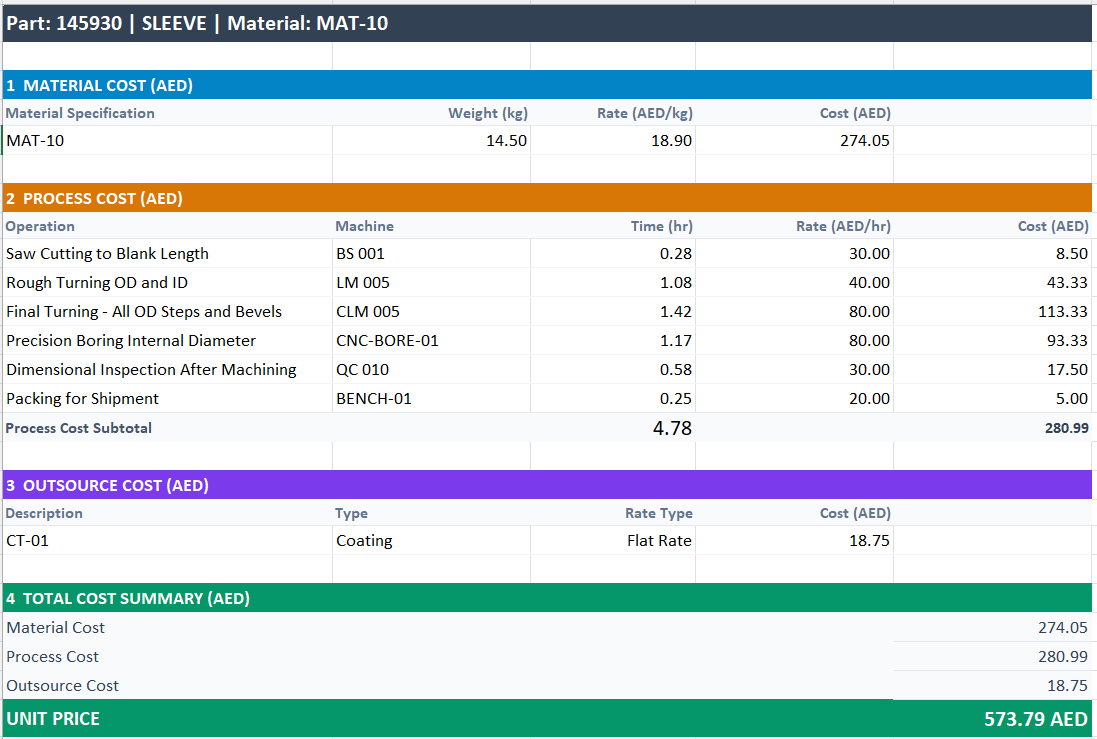Image resolution: width=1097 pixels, height=739 pixels.
Task: Click the Outsource Cost summary label
Action: [62, 686]
